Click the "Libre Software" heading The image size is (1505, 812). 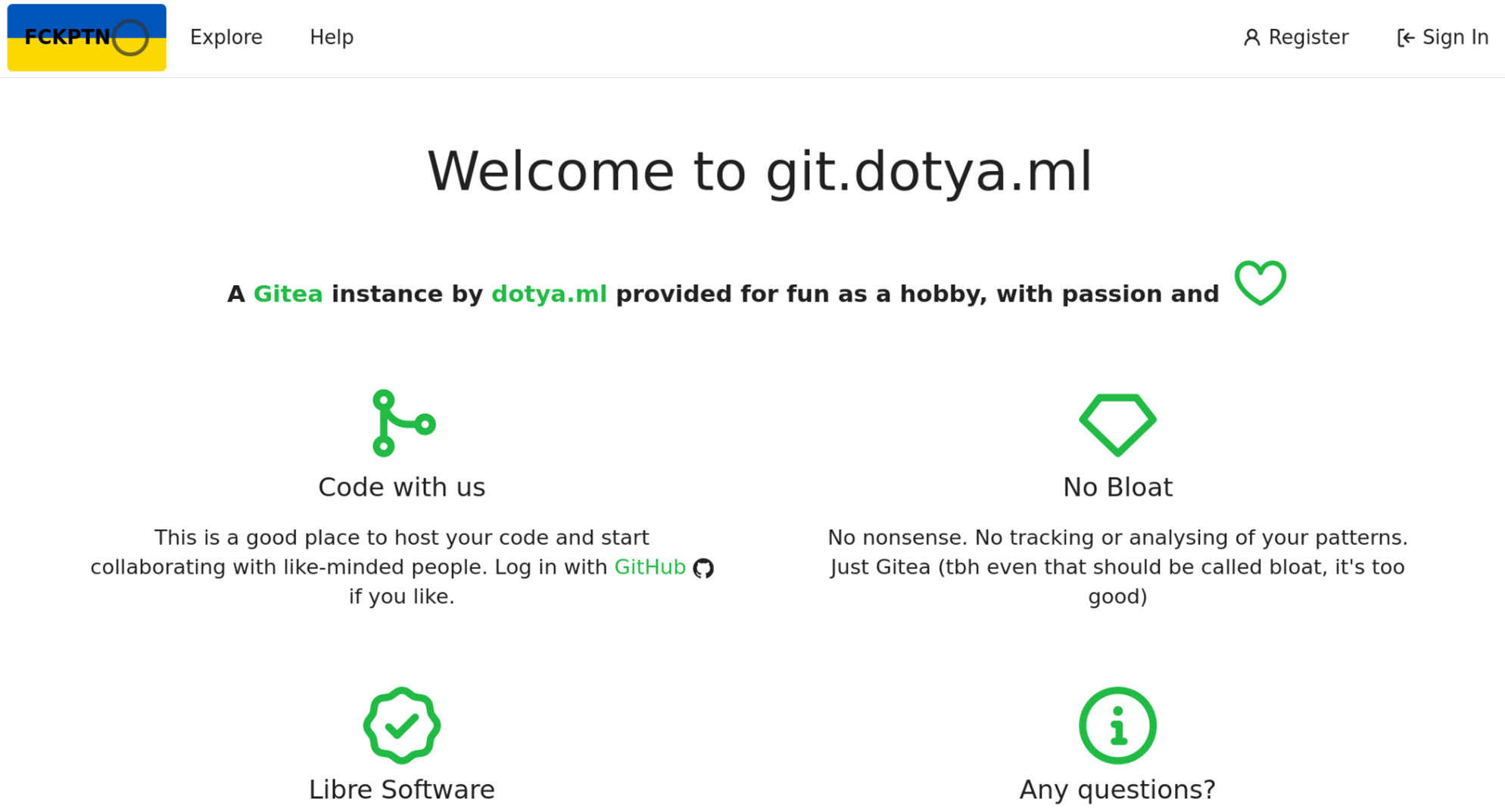tap(401, 789)
